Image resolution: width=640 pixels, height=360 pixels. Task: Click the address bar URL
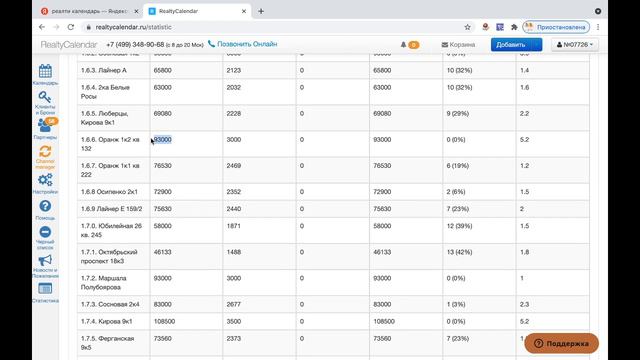tap(133, 27)
